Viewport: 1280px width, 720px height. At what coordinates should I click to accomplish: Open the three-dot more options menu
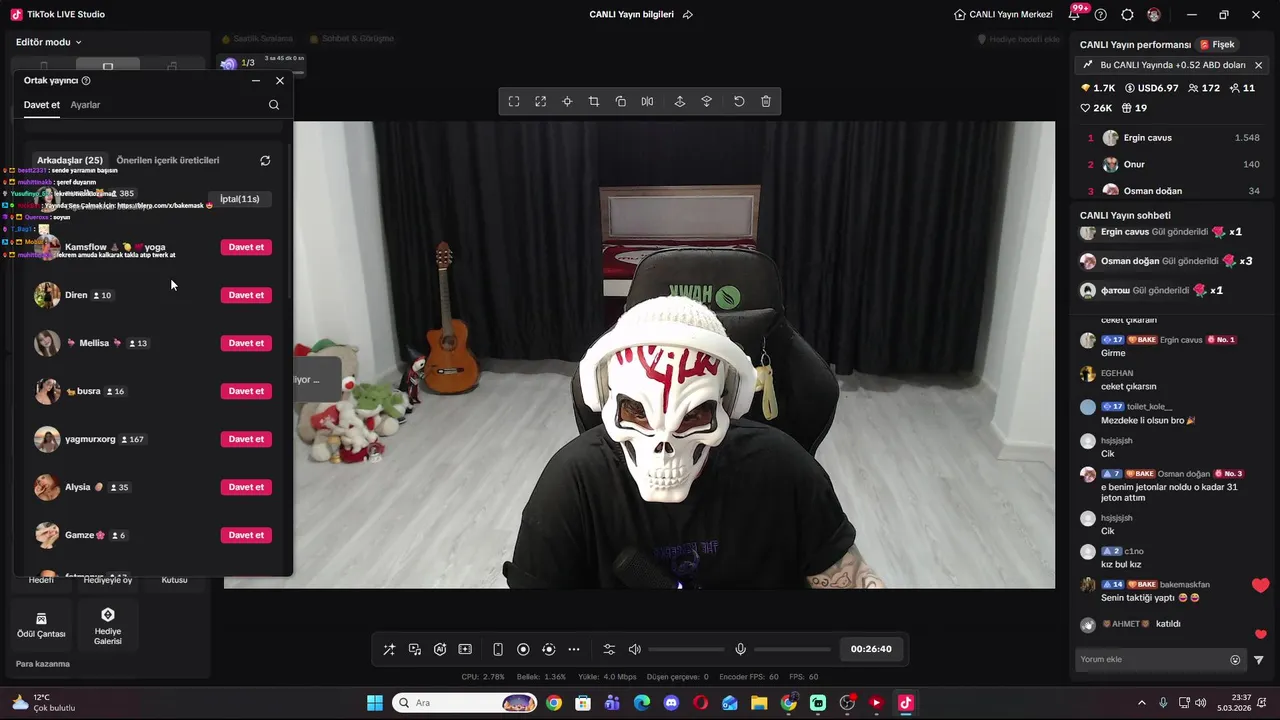(574, 649)
